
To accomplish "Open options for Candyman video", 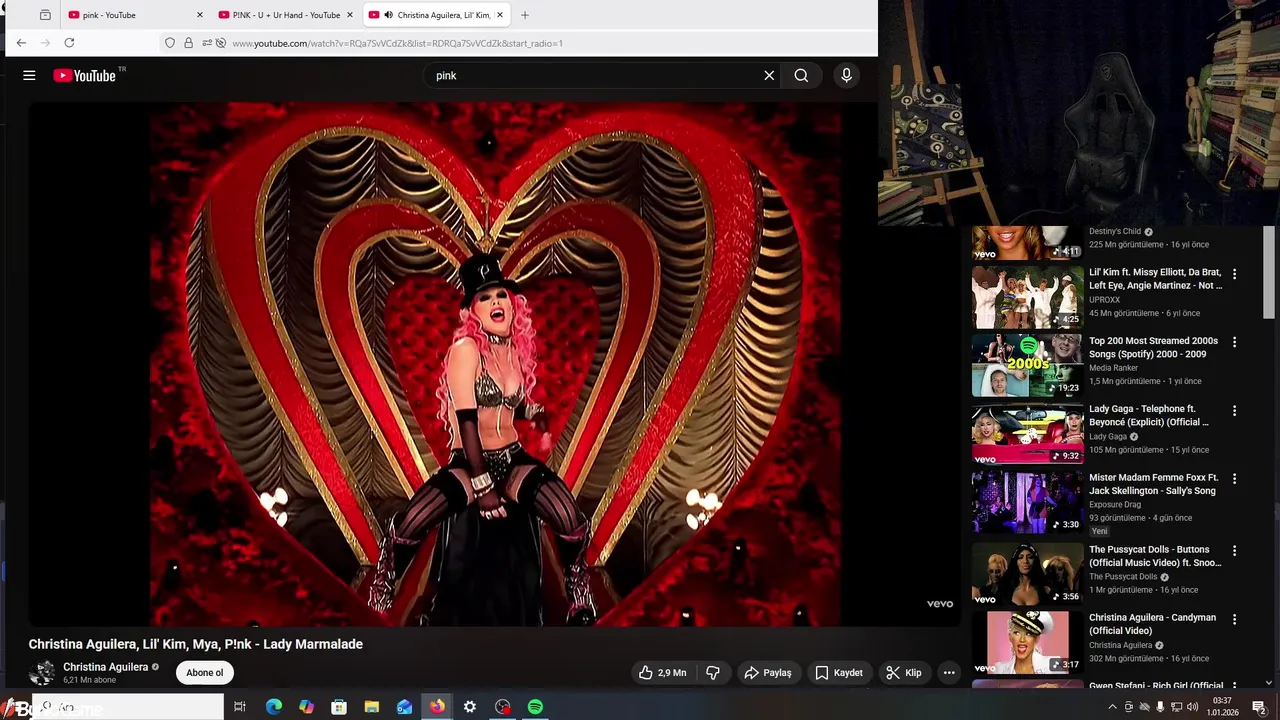I will point(1234,619).
